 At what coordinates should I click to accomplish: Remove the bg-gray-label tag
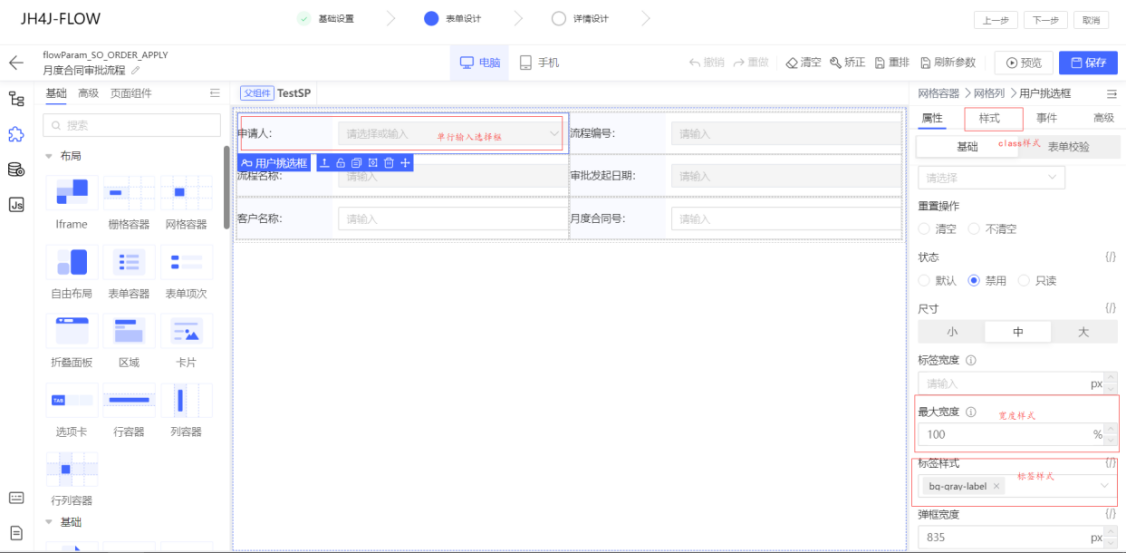click(996, 486)
